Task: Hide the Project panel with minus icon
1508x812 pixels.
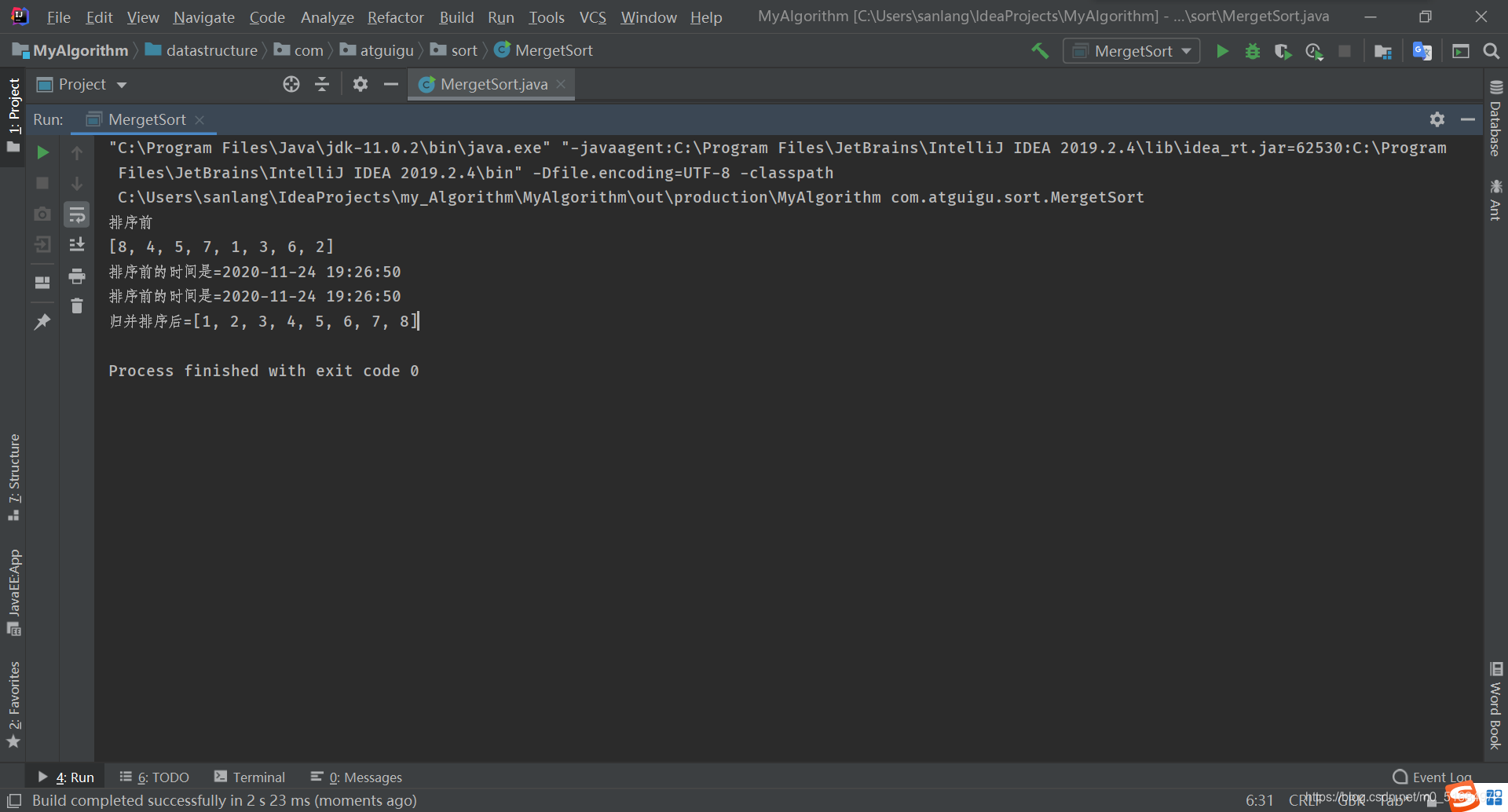Action: [x=390, y=84]
